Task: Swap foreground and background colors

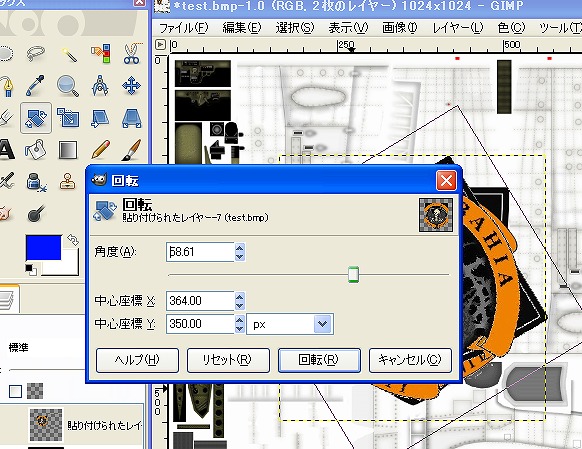Action: coord(73,240)
